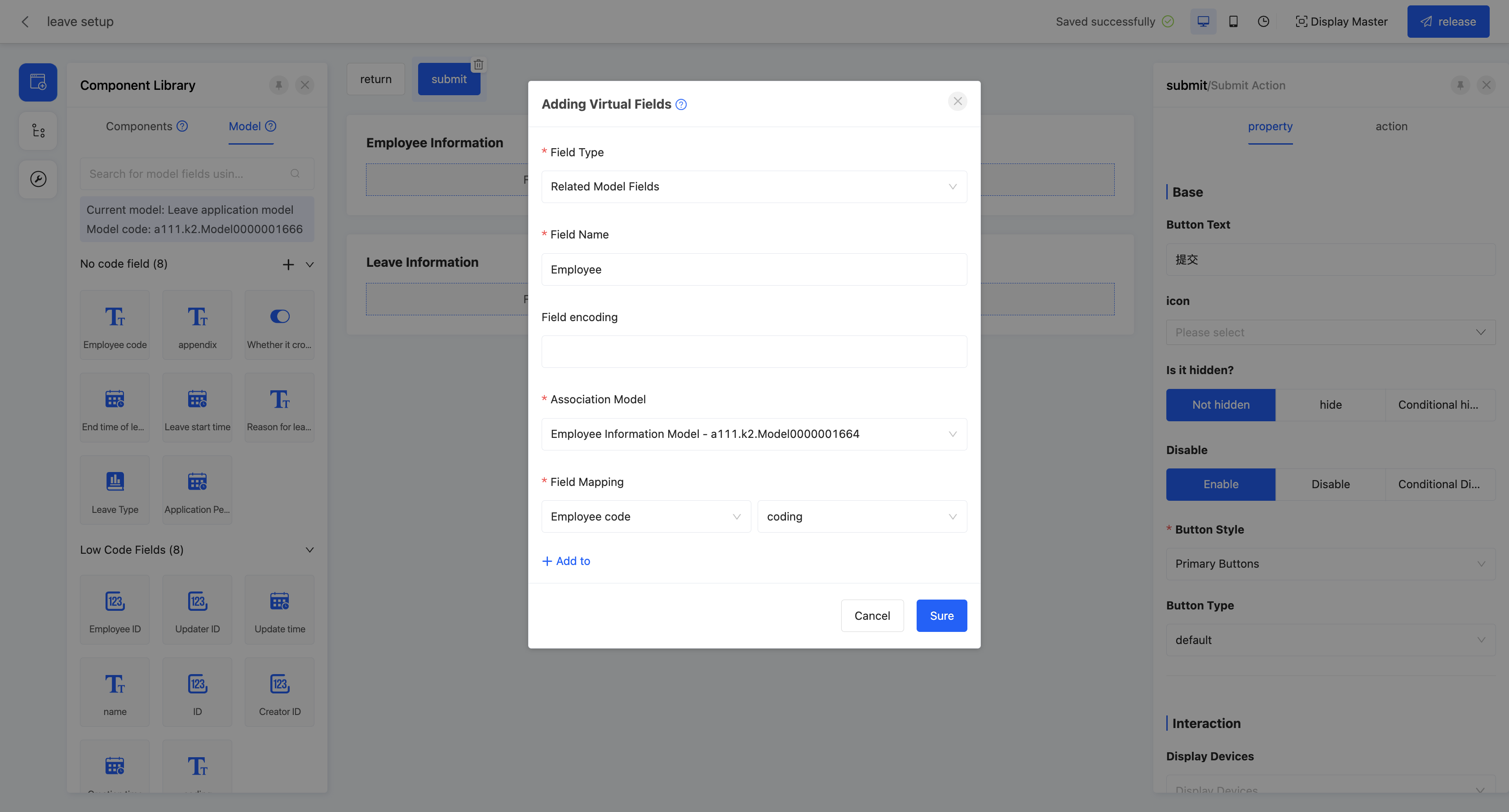Click the Field encoding input box

pos(753,352)
